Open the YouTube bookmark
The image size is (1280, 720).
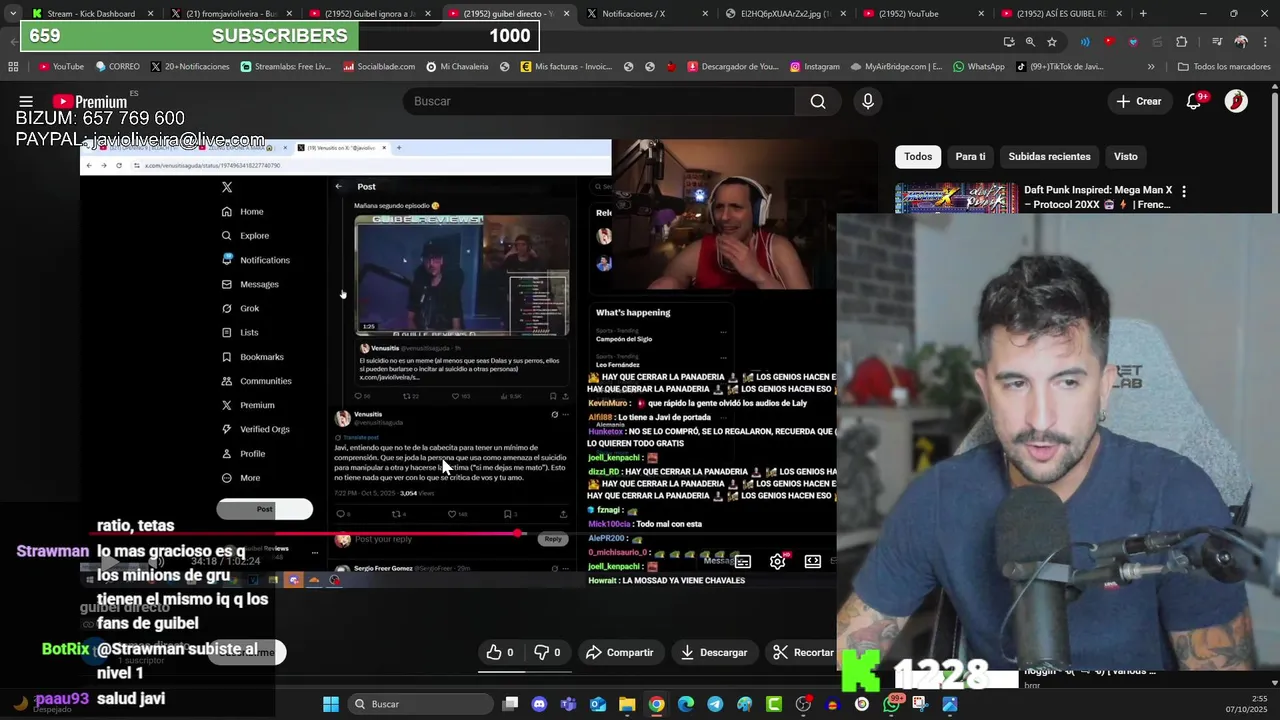(61, 67)
